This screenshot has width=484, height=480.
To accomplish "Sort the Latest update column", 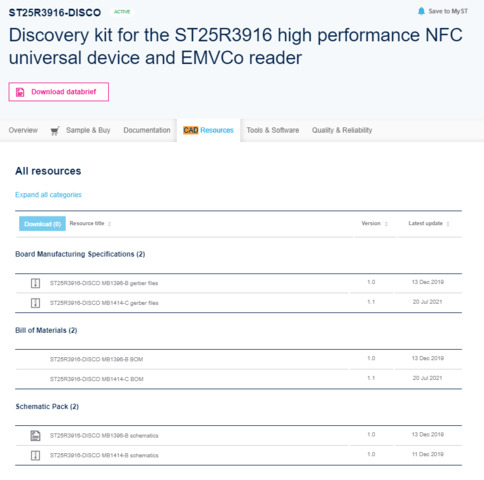I will tap(448, 224).
